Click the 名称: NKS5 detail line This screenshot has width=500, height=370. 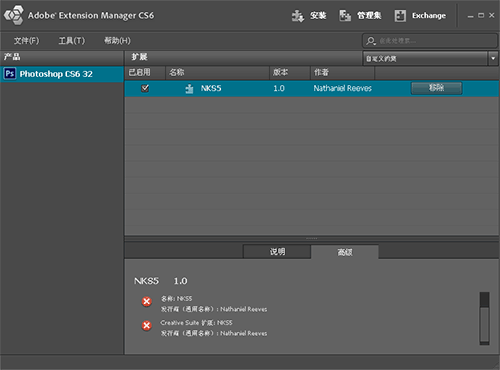[x=176, y=299]
